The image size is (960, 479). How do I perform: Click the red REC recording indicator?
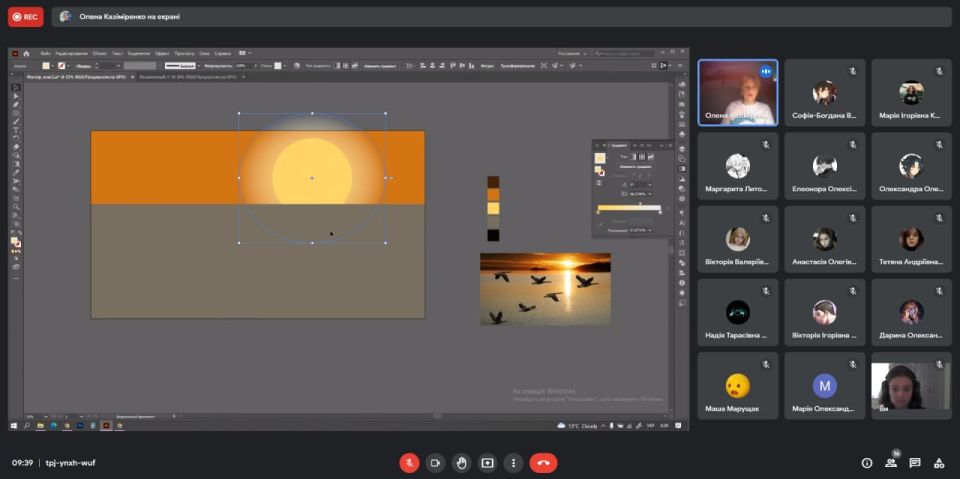pyautogui.click(x=26, y=17)
